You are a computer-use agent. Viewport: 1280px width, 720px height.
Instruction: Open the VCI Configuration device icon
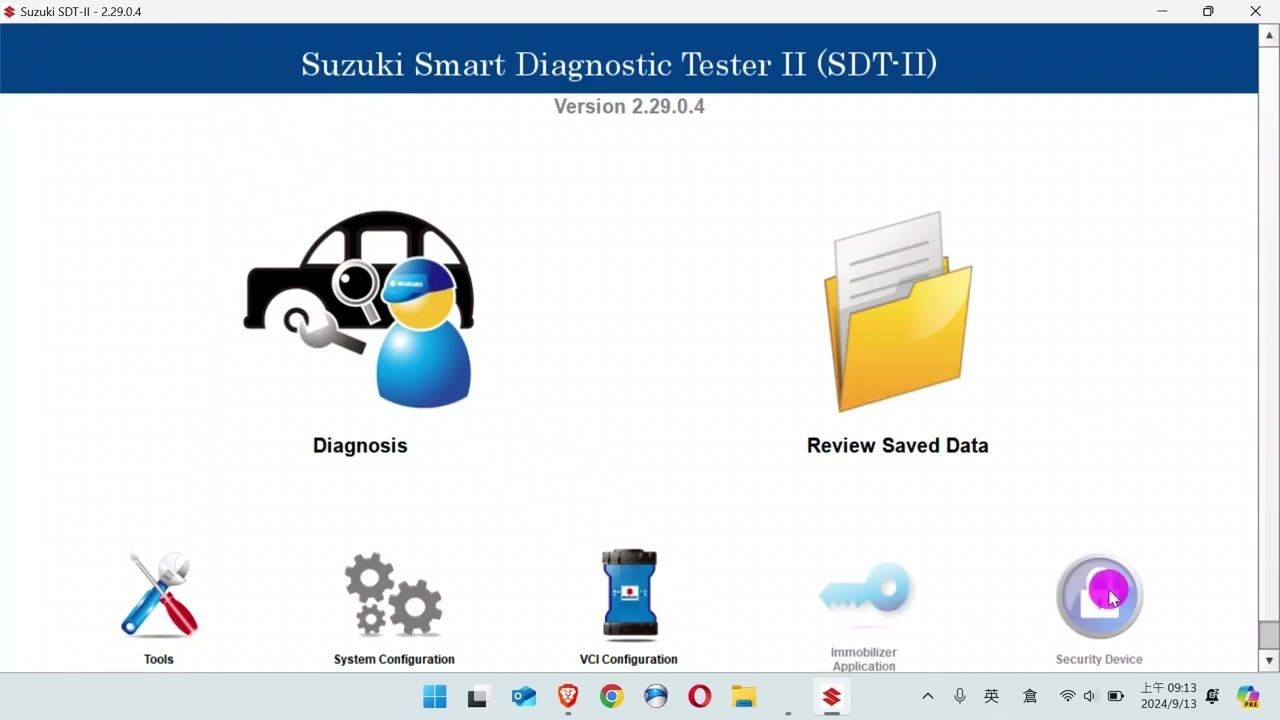[629, 594]
